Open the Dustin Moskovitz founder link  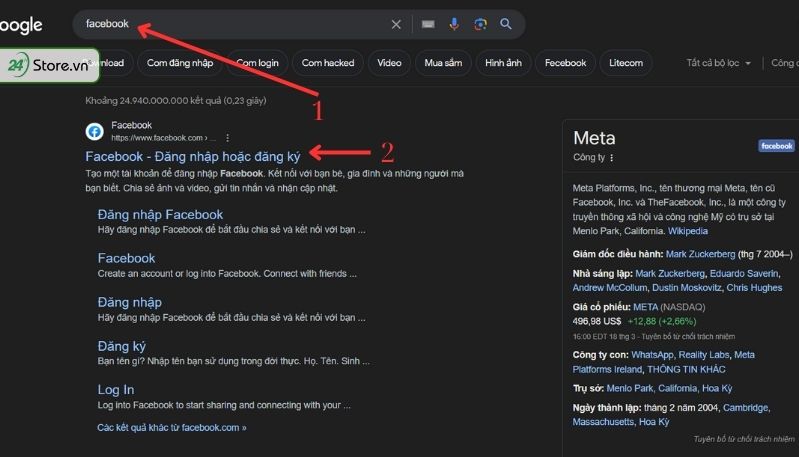[687, 288]
